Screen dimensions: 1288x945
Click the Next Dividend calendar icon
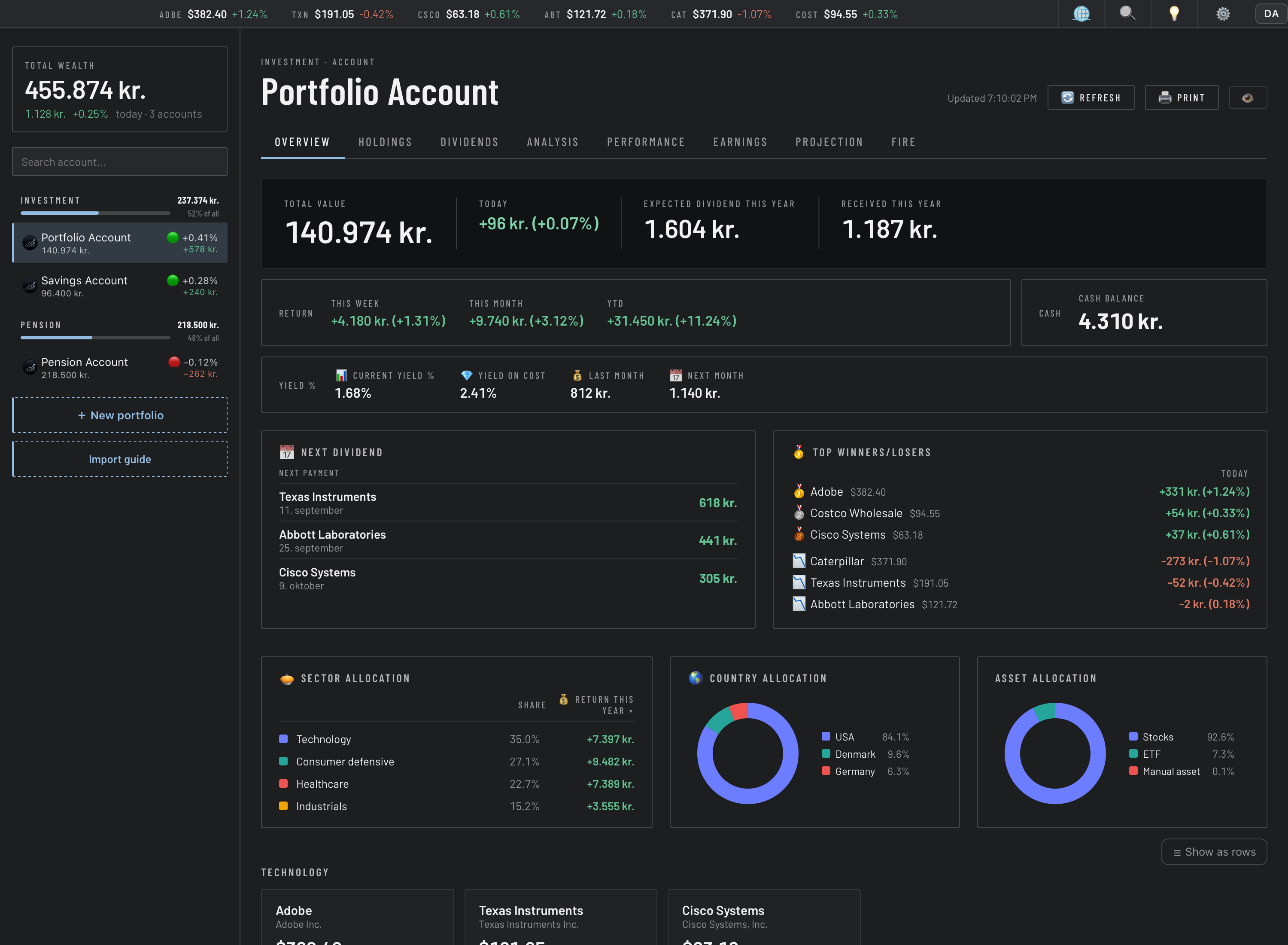click(x=286, y=452)
